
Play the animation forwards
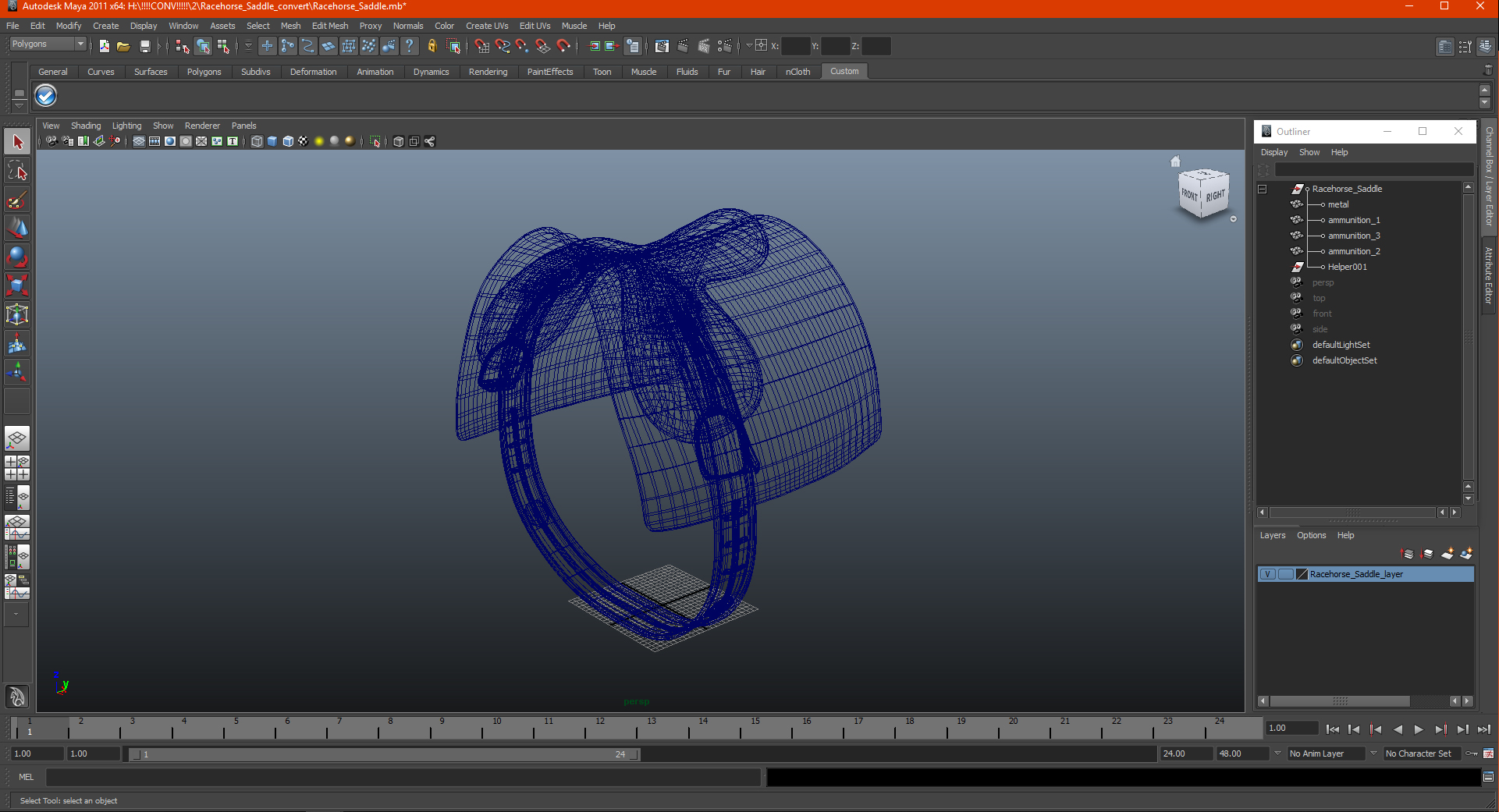1419,729
